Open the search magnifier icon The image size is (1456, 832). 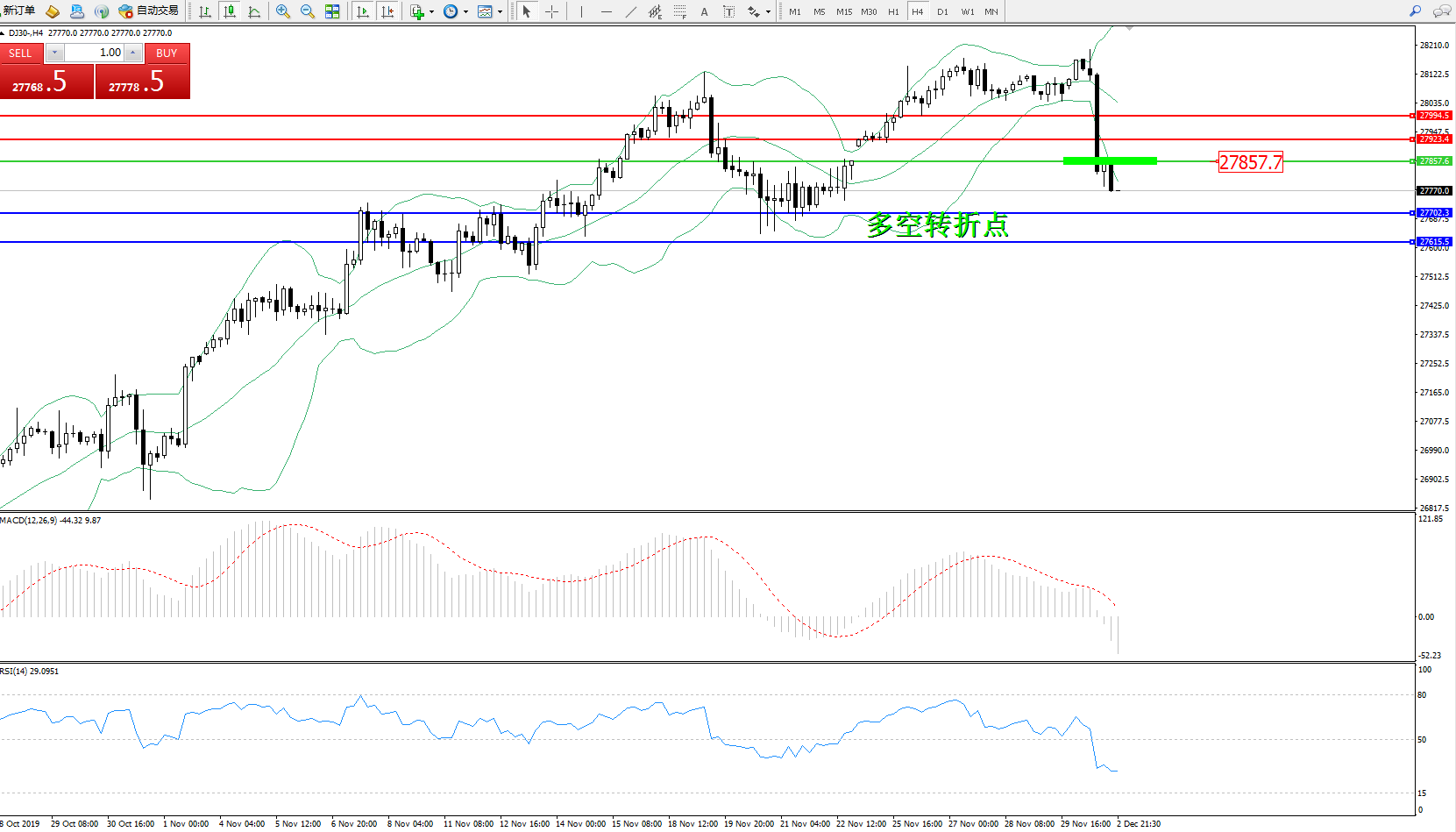(1415, 11)
